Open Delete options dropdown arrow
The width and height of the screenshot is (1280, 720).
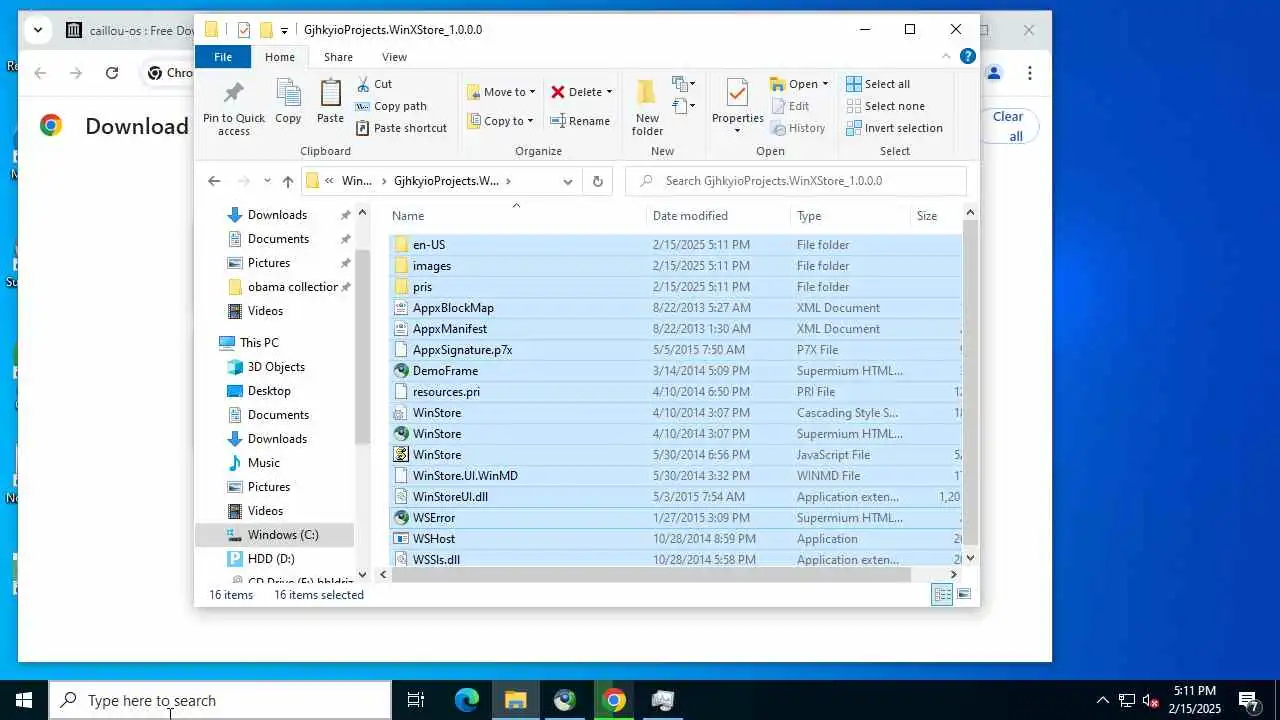[609, 92]
